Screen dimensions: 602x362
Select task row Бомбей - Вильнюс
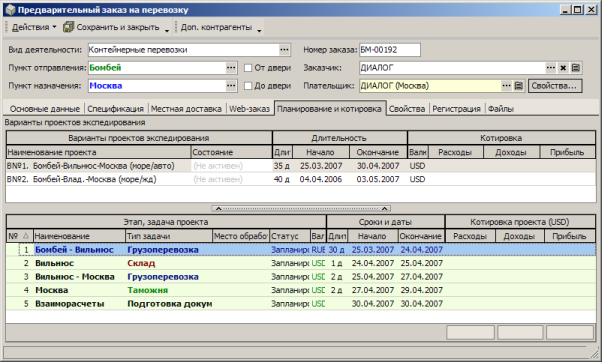tap(301, 250)
